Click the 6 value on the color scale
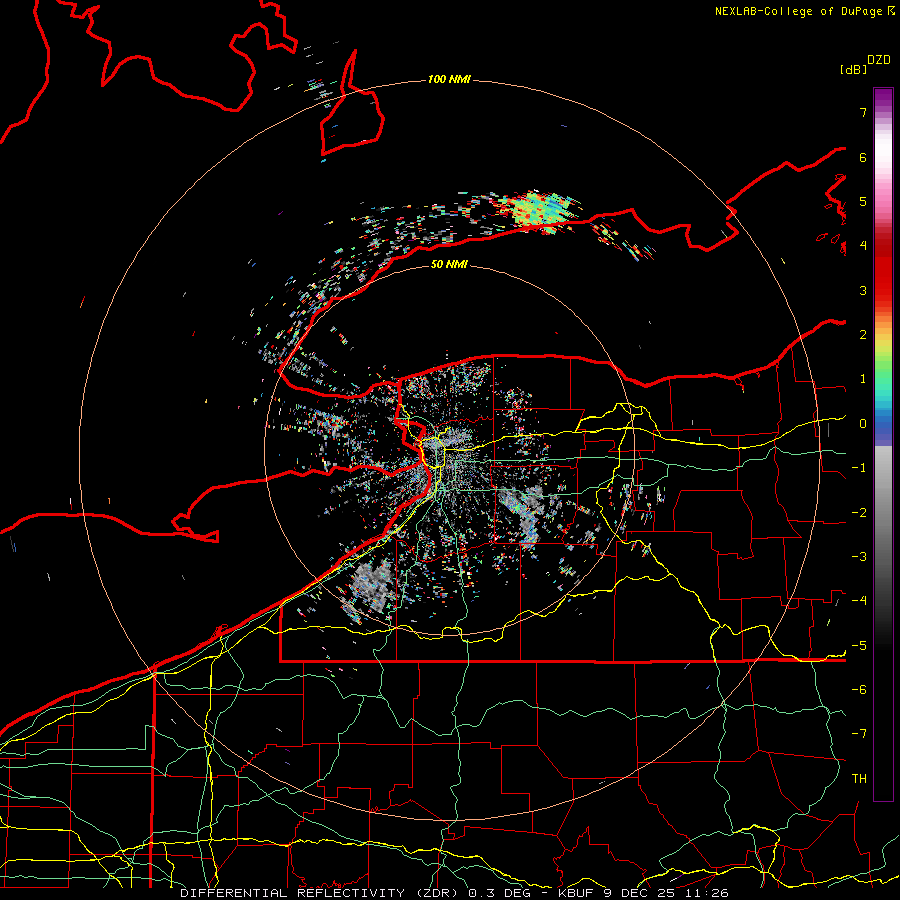The width and height of the screenshot is (900, 900). [863, 157]
